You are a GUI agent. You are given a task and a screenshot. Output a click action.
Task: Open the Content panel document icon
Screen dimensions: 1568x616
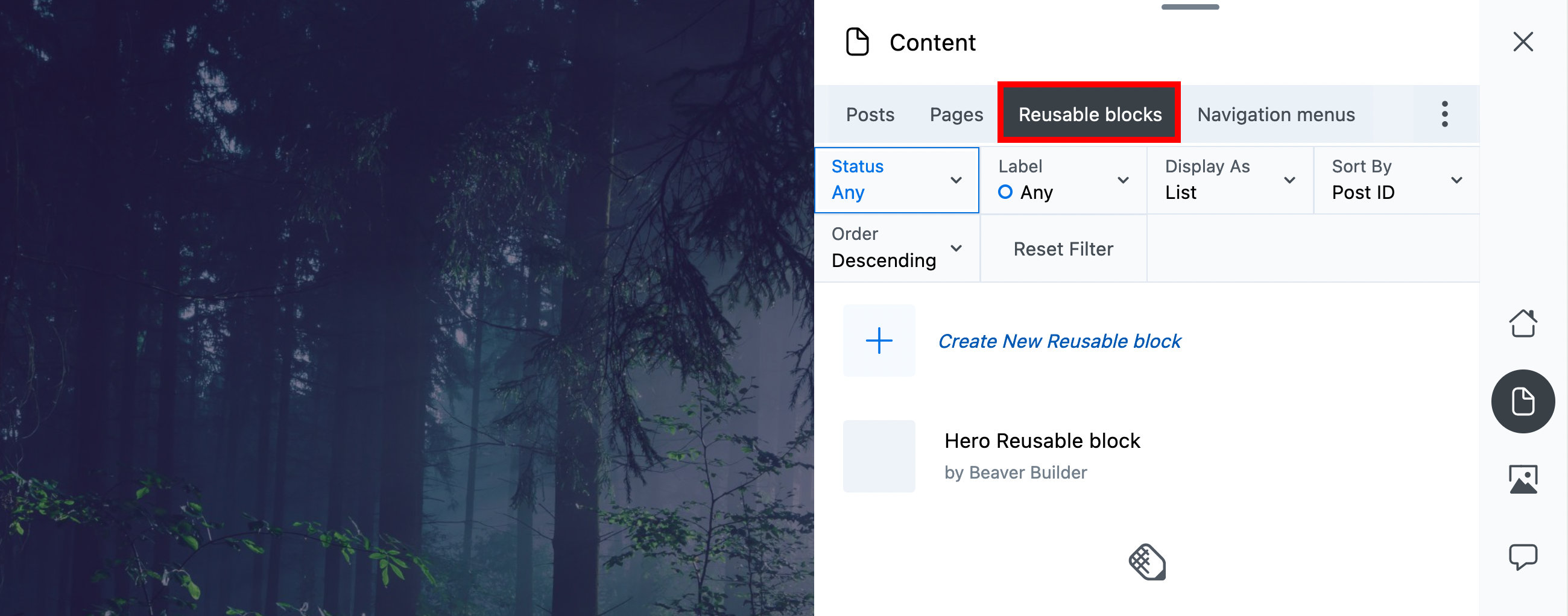tap(1522, 401)
